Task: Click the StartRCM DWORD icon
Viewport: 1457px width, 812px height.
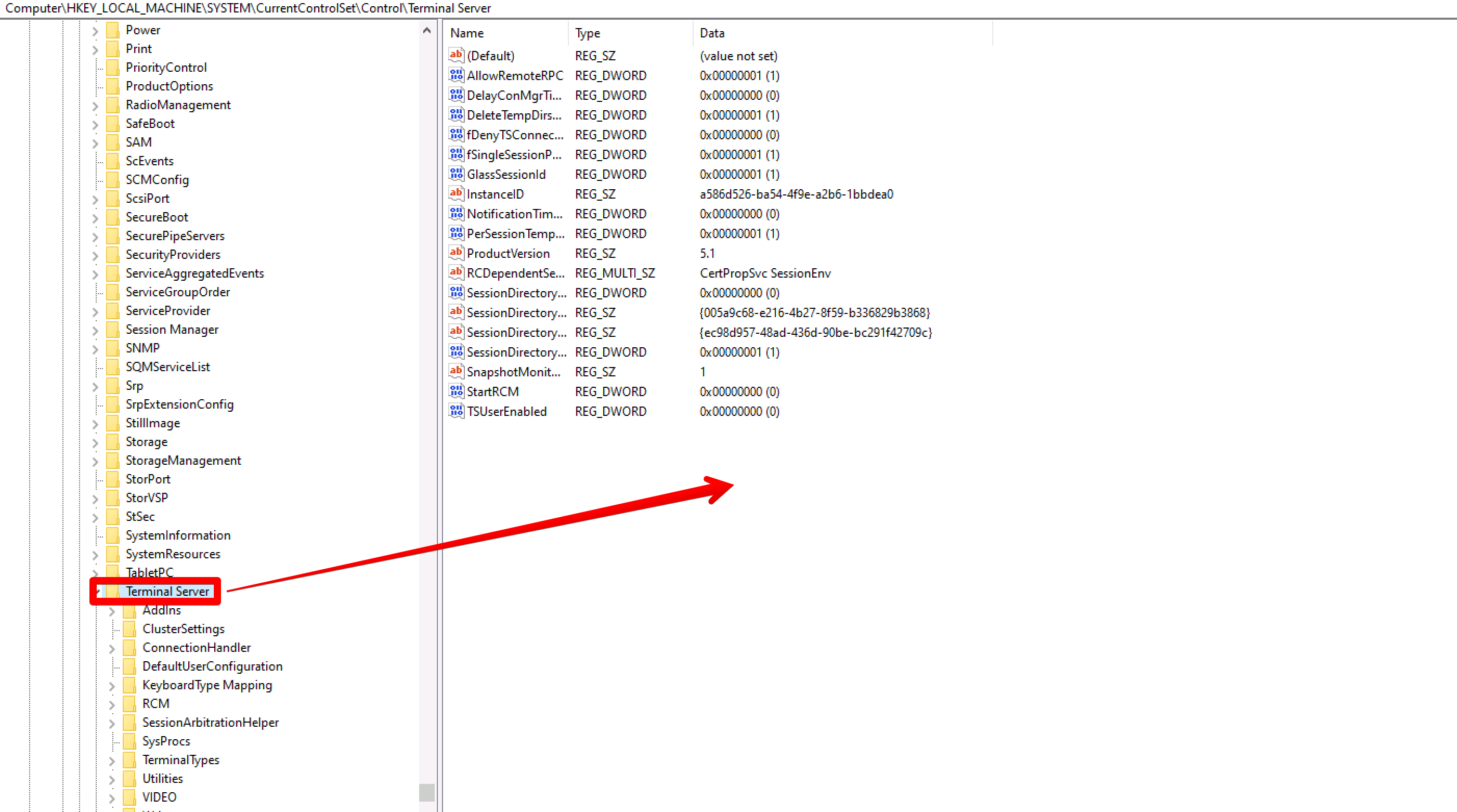Action: 456,391
